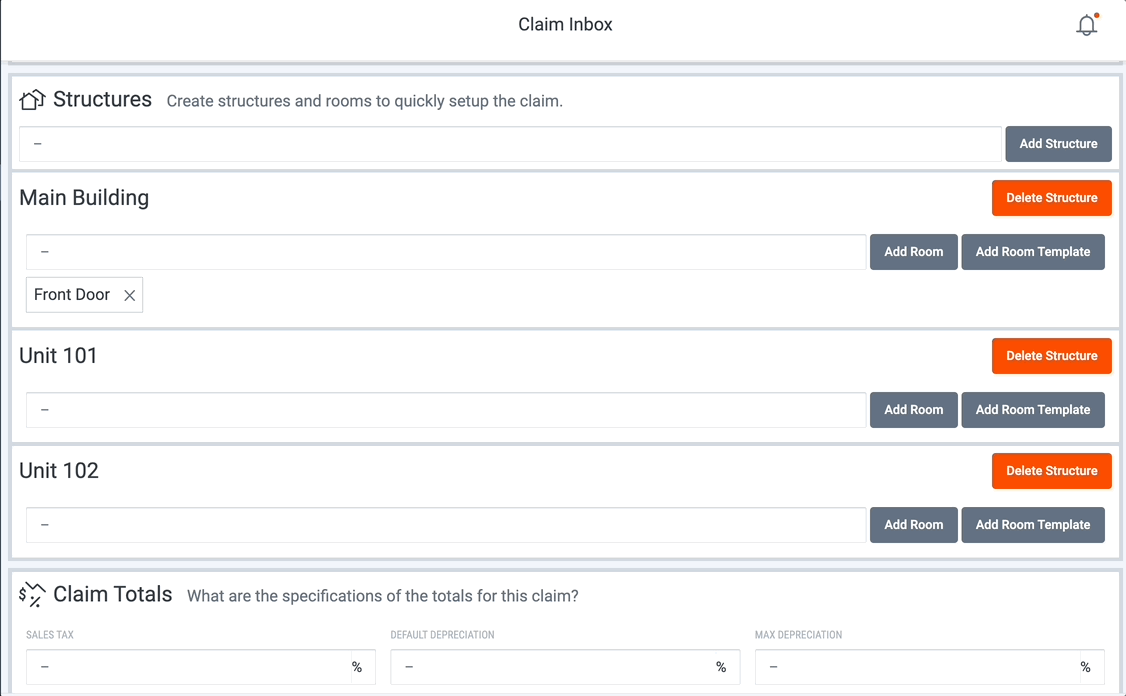Click the Main Building room name field
This screenshot has width=1126, height=696.
[446, 251]
